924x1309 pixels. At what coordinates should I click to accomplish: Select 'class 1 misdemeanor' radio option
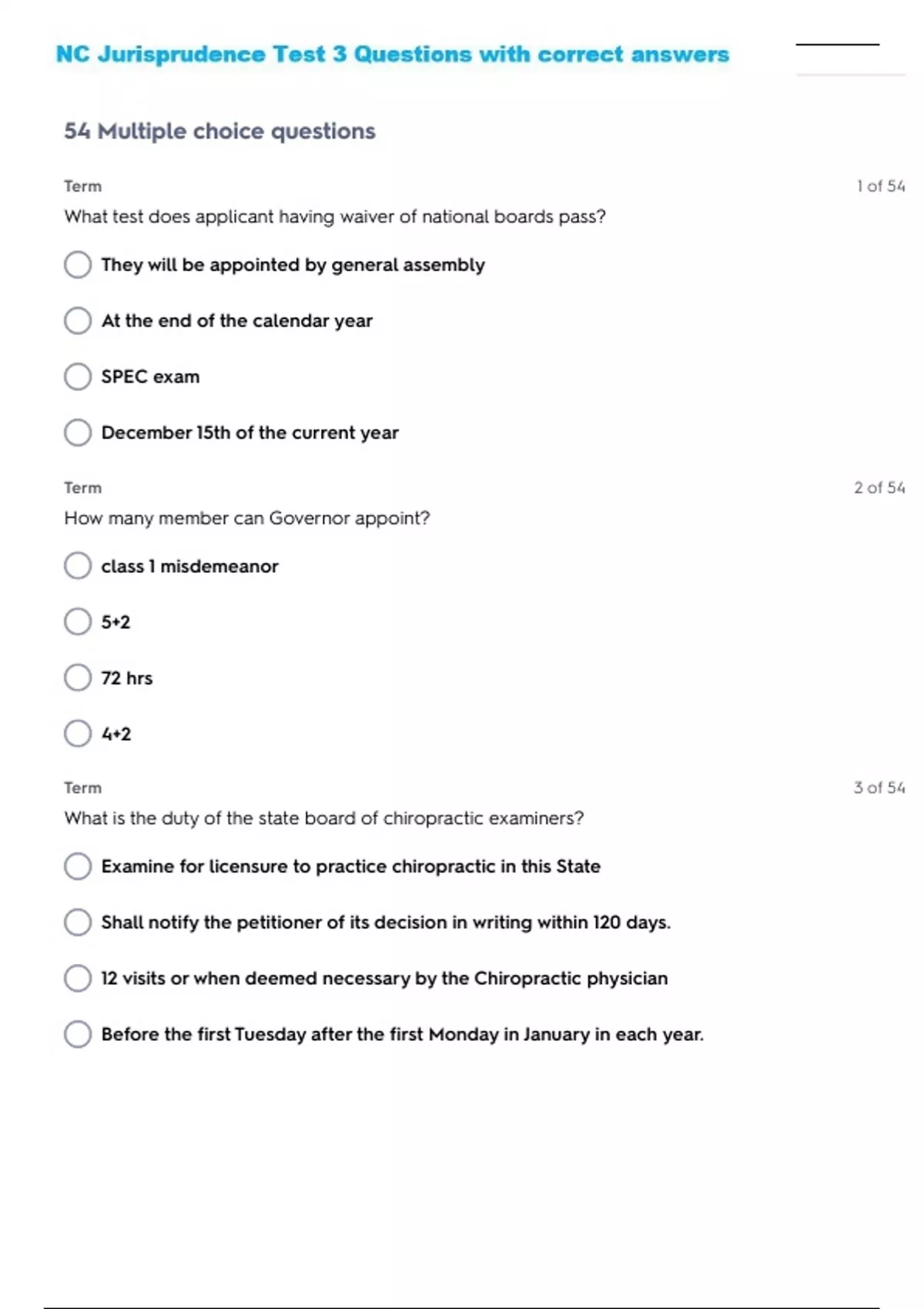pos(78,566)
